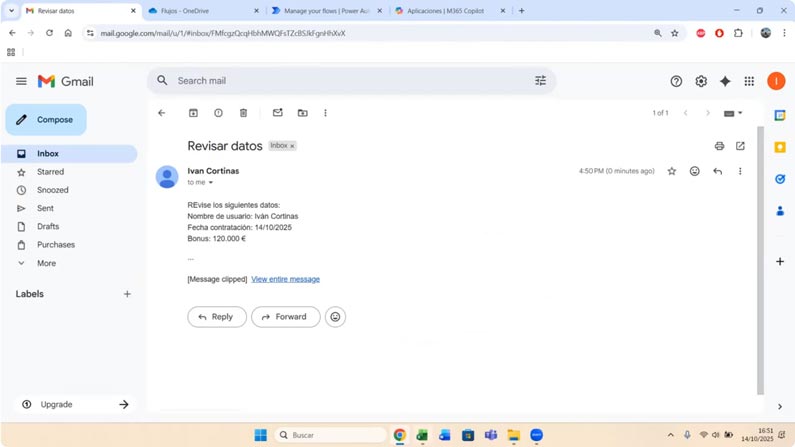Open View entire message link
795x447 pixels.
coord(285,279)
